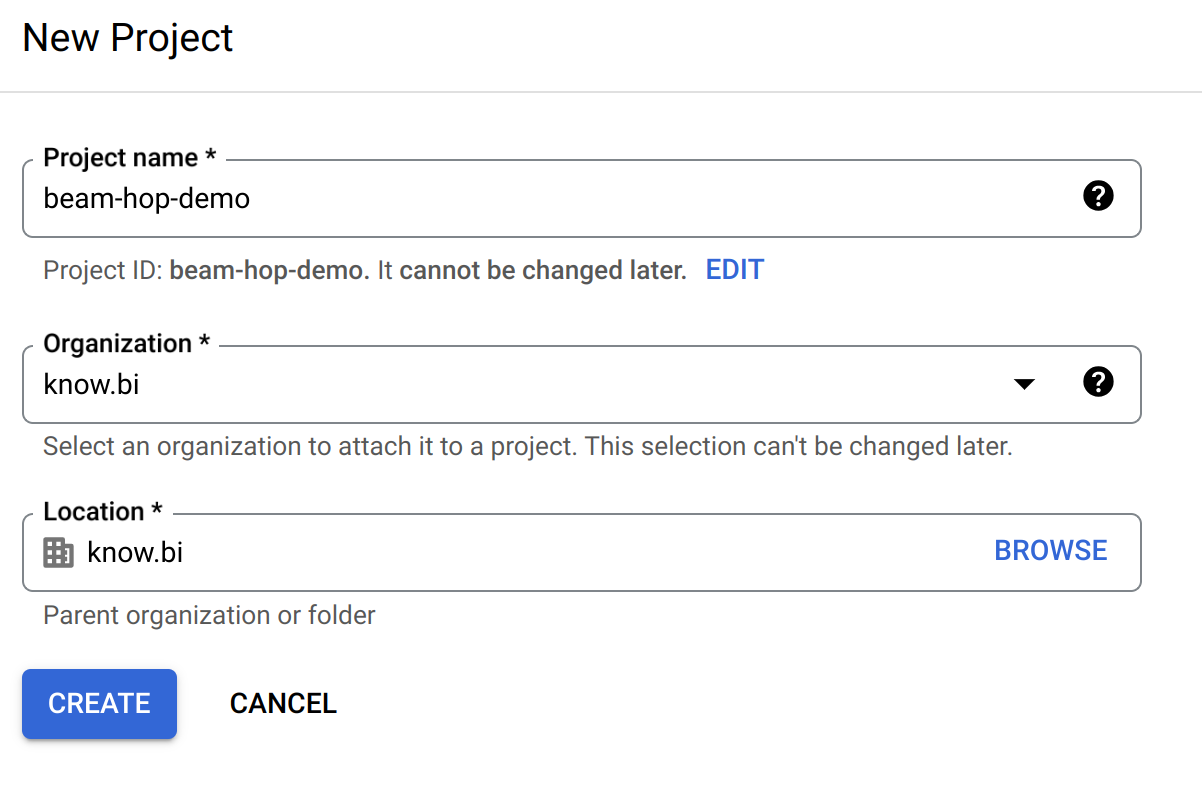Image resolution: width=1202 pixels, height=801 pixels.
Task: Click the blue CREATE button
Action: (x=99, y=704)
